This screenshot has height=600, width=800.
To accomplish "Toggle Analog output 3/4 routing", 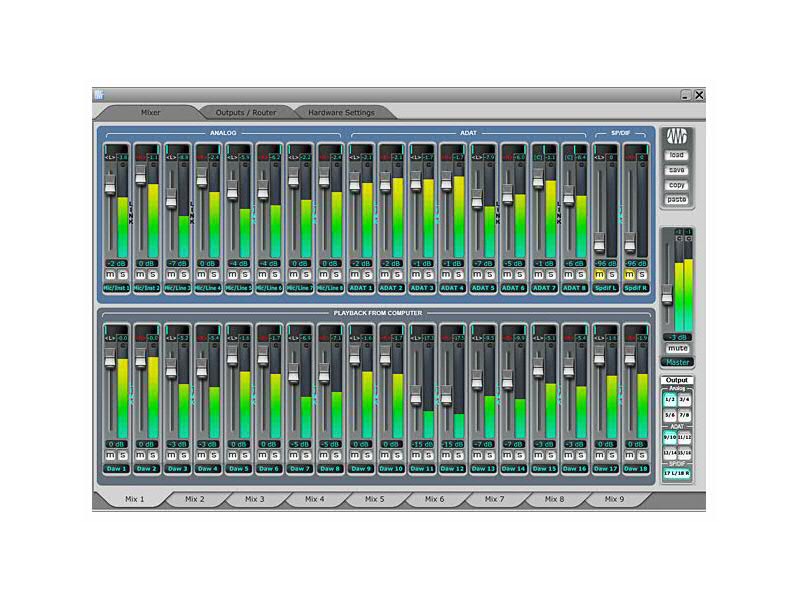I will click(684, 400).
